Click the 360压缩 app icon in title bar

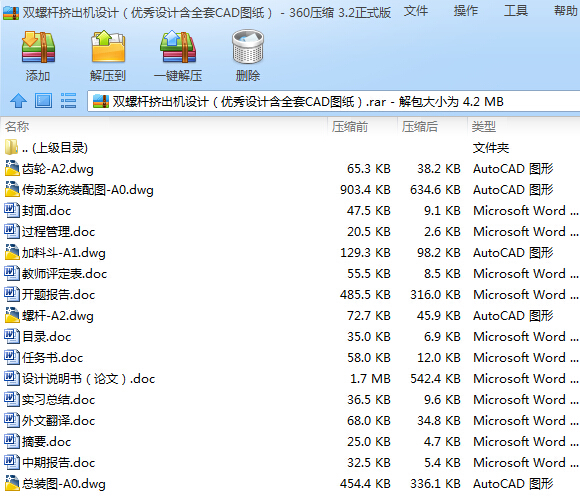pos(11,13)
